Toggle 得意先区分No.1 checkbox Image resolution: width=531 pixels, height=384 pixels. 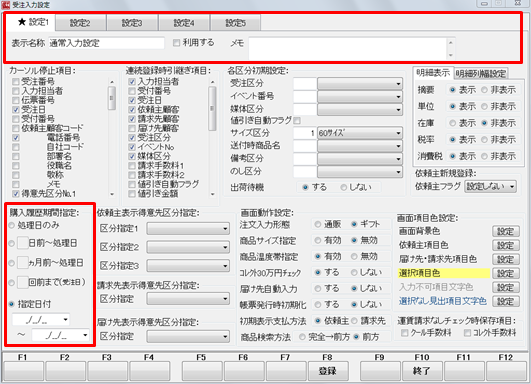point(16,194)
